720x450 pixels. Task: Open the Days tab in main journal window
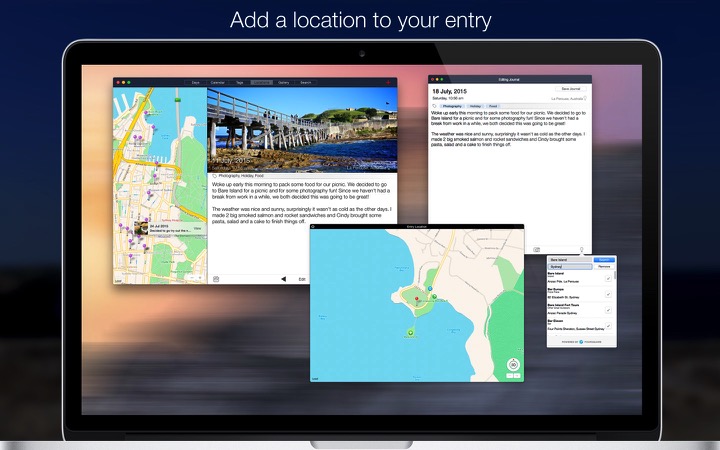196,83
